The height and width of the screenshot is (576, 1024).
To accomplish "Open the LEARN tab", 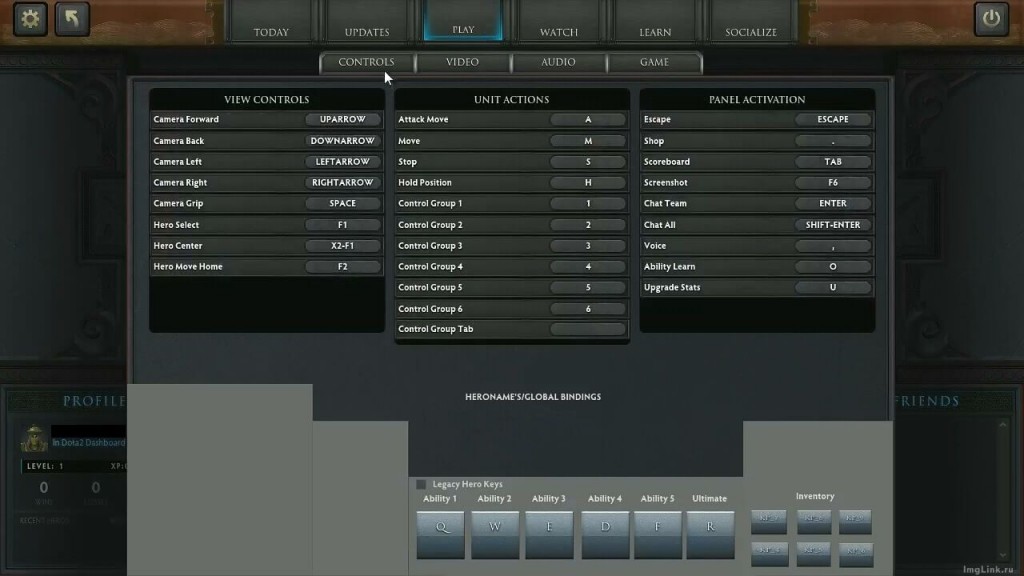I will (655, 22).
